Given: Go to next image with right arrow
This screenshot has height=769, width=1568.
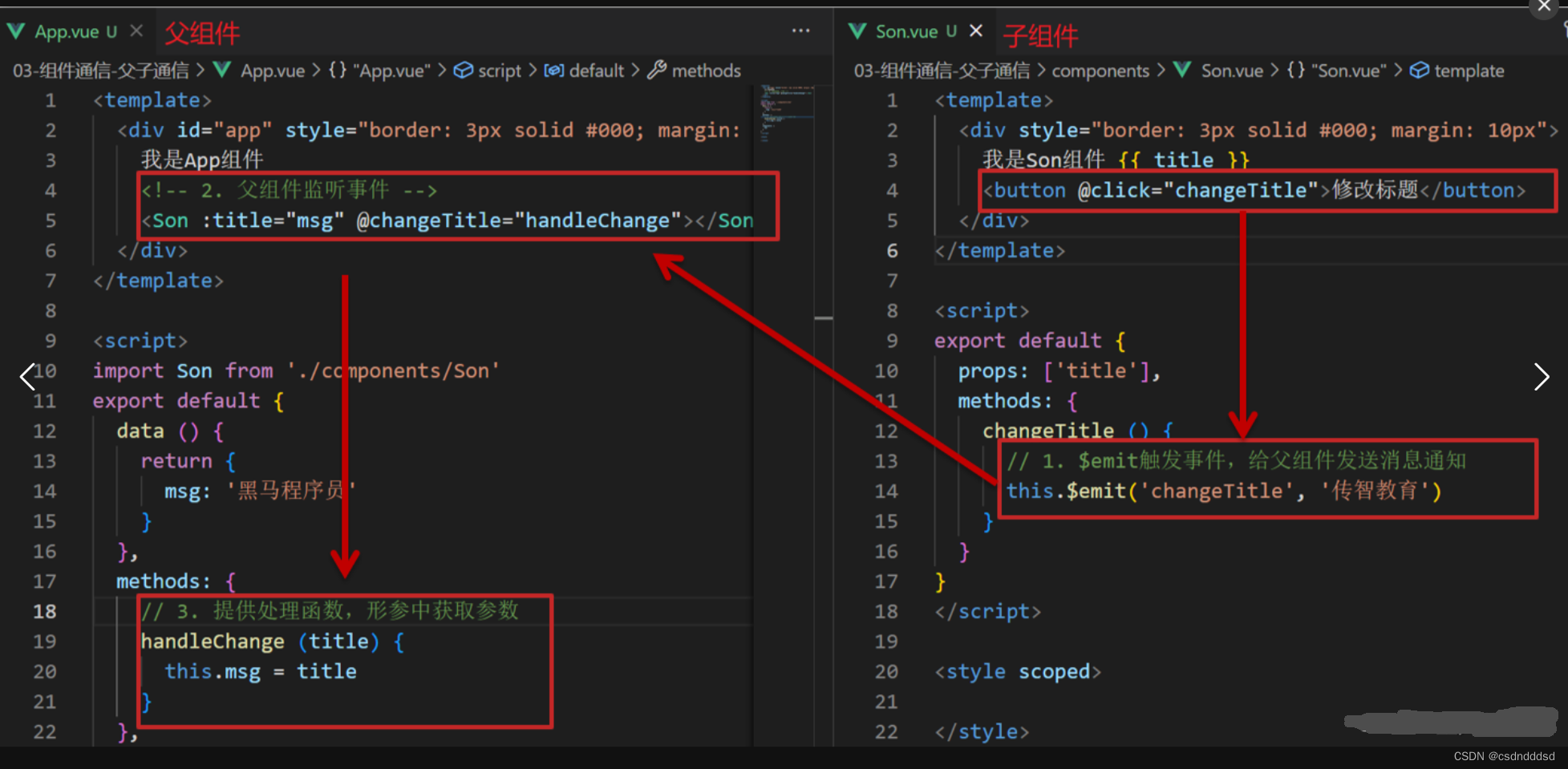Looking at the screenshot, I should coord(1541,376).
